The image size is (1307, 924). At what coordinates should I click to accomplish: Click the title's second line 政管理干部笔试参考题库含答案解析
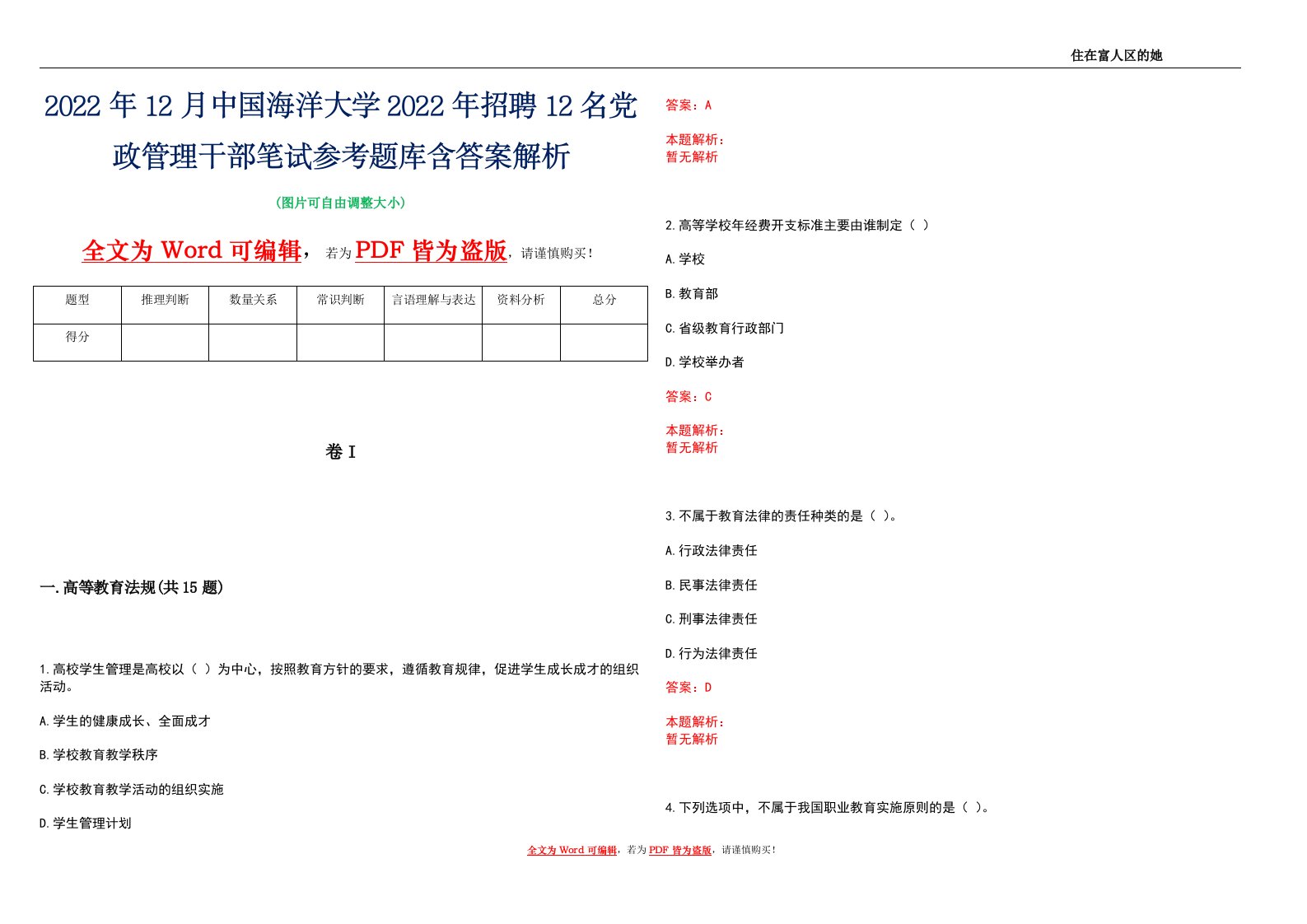point(341,156)
